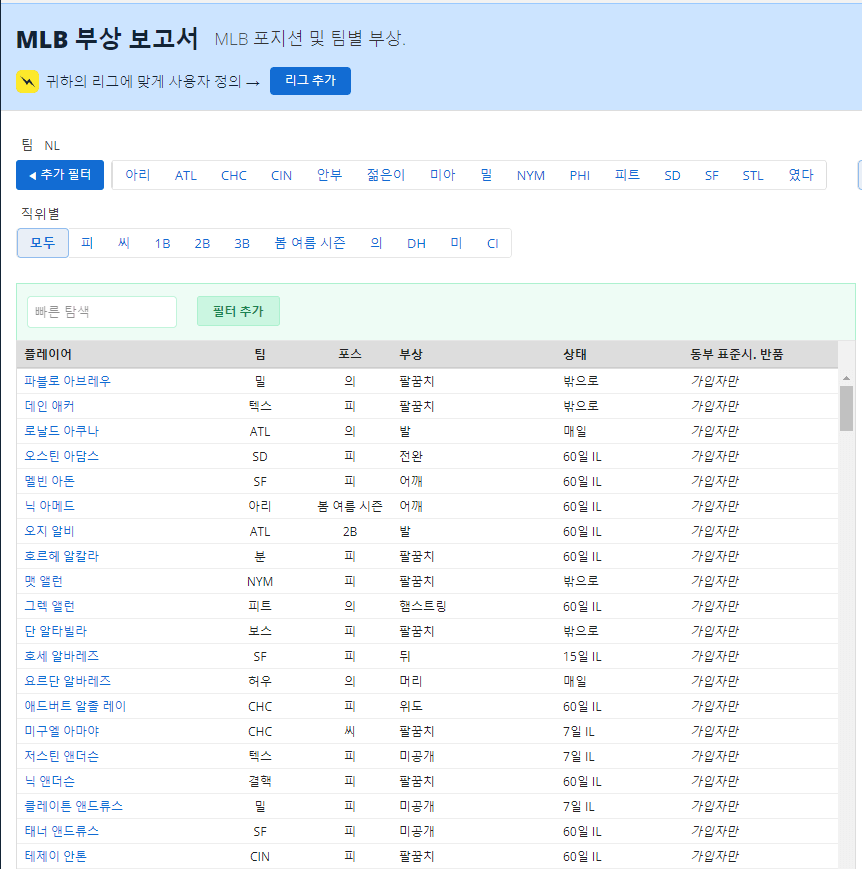Screen dimensions: 862x869
Task: Open player 닉 아메드
Action: click(49, 506)
